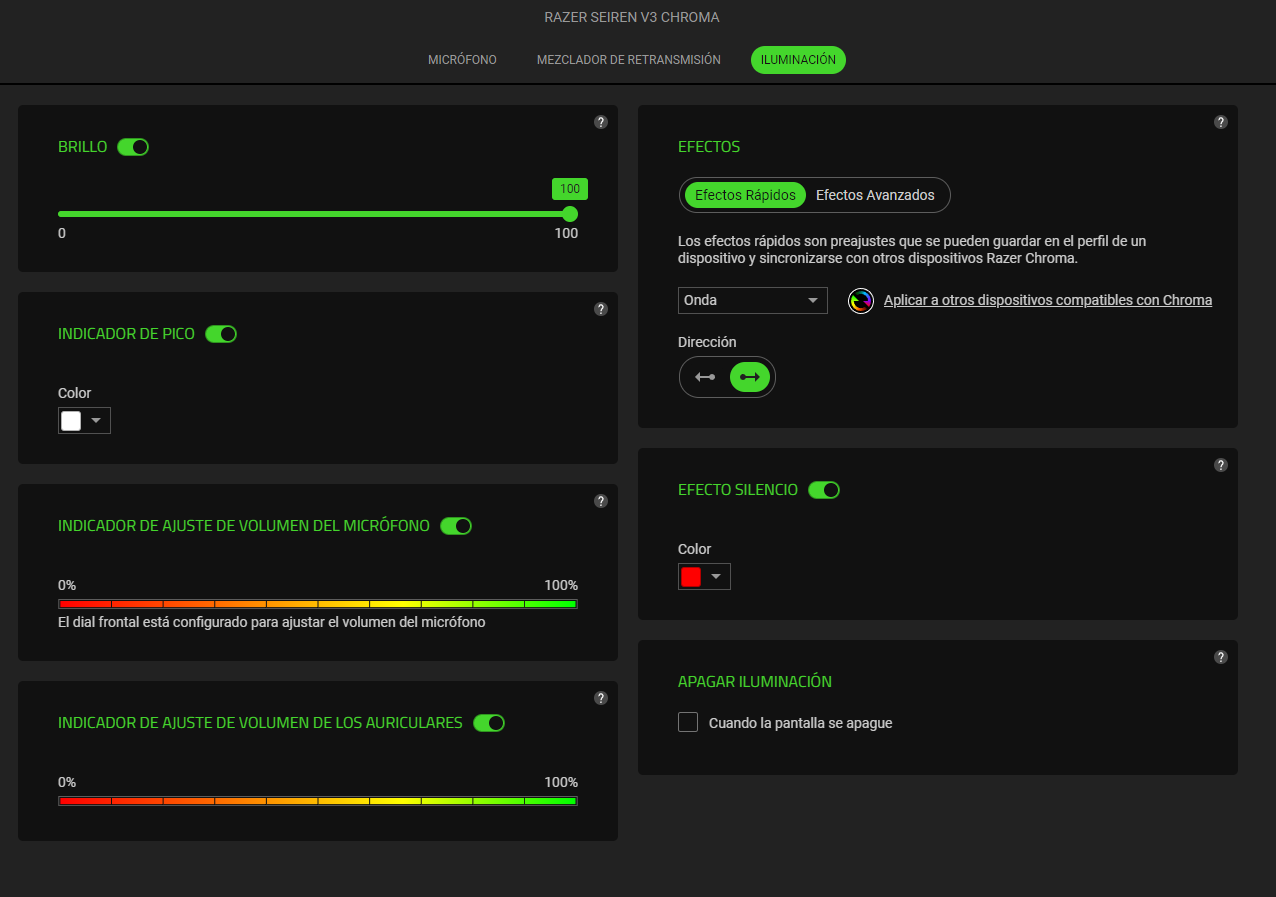Click the headphone volume color gradient bar
Screen dimensions: 1276x897
click(x=318, y=801)
